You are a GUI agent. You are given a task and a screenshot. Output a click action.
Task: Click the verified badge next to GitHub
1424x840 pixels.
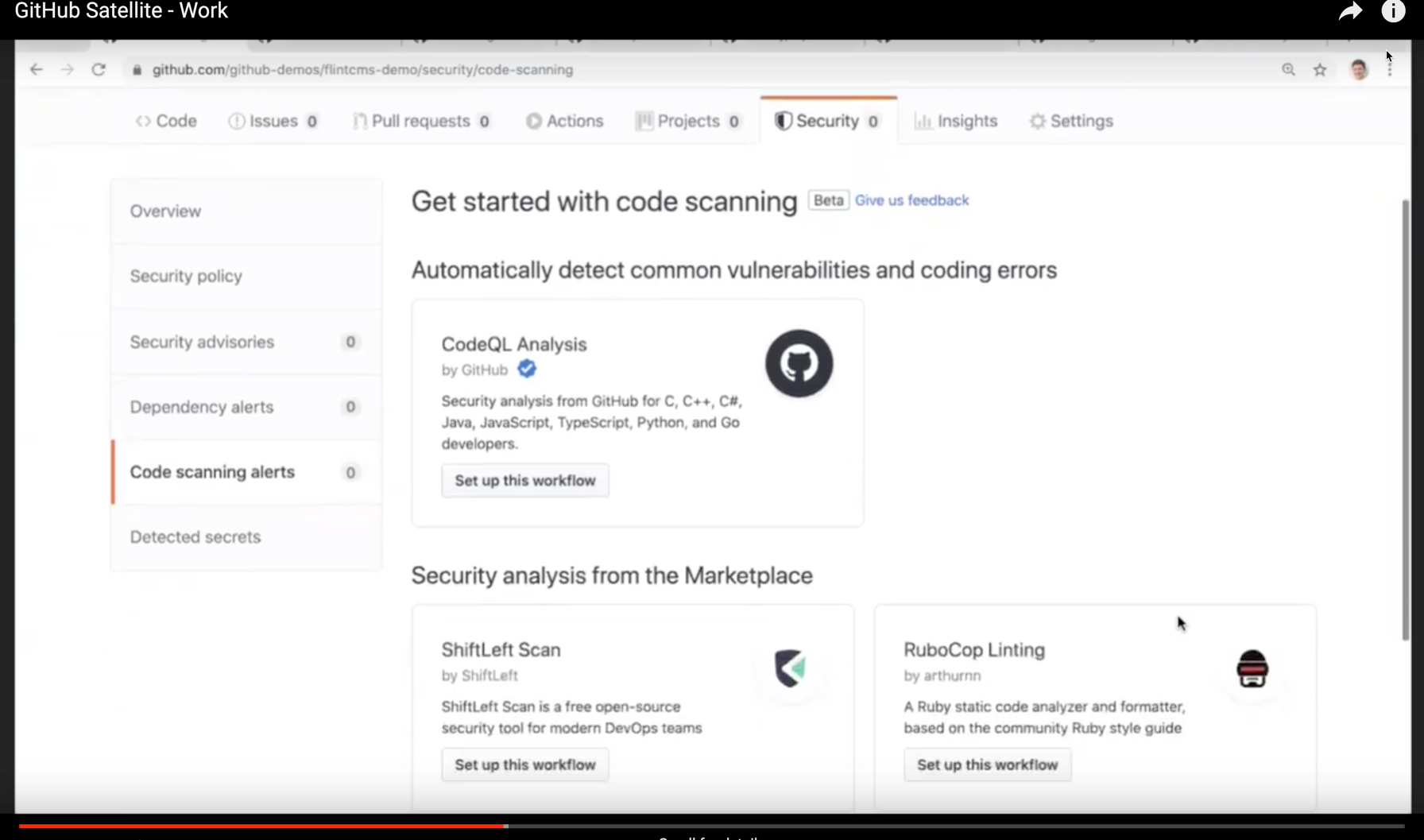tap(527, 369)
